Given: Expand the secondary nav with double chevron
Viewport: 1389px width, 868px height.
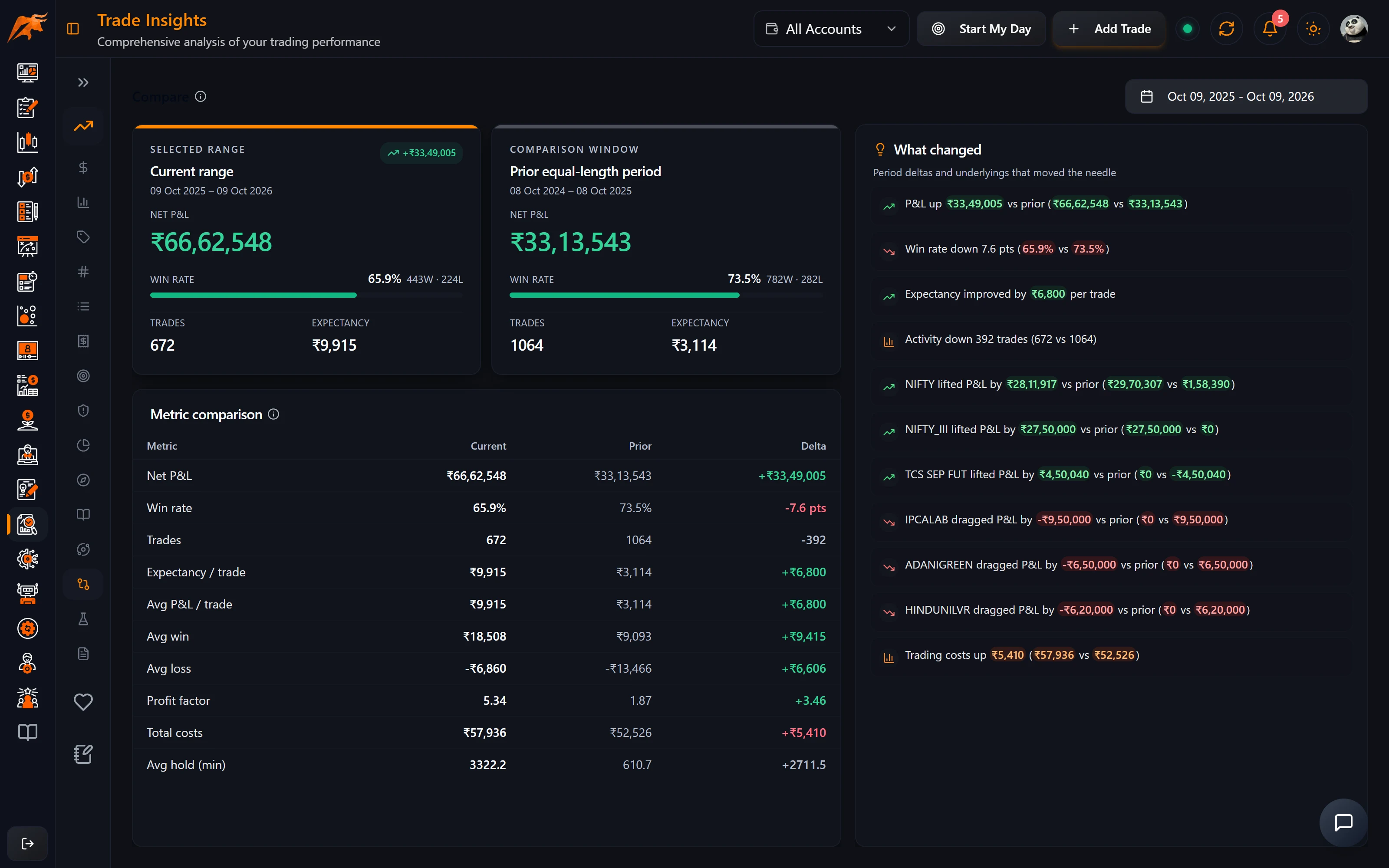Looking at the screenshot, I should pos(83,82).
